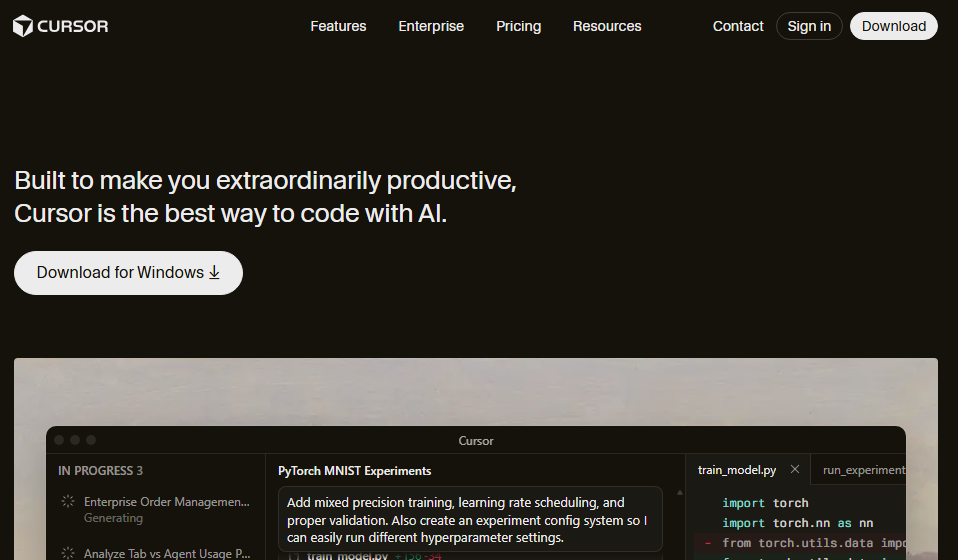Open the Contact link

(738, 26)
